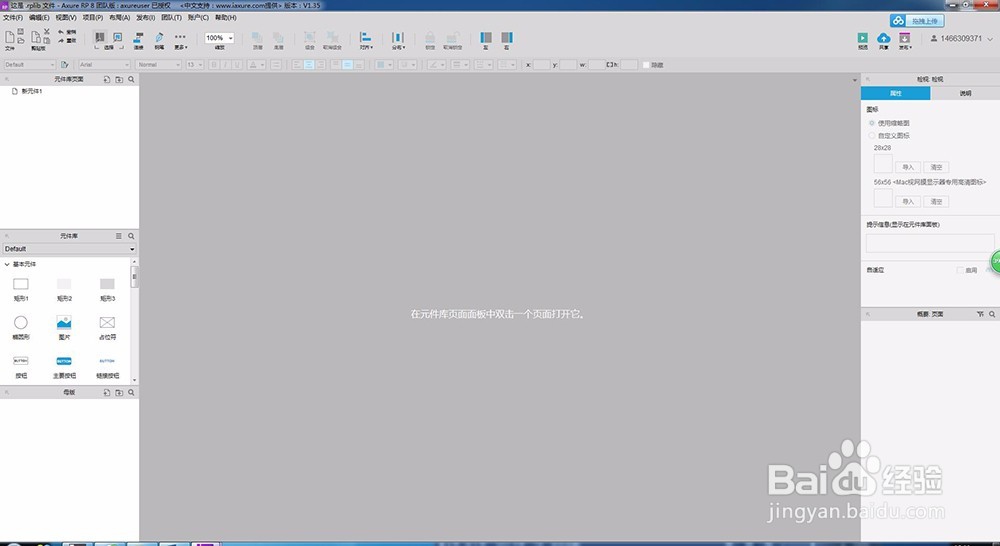Click Import button for 28x28 icon

coord(908,167)
